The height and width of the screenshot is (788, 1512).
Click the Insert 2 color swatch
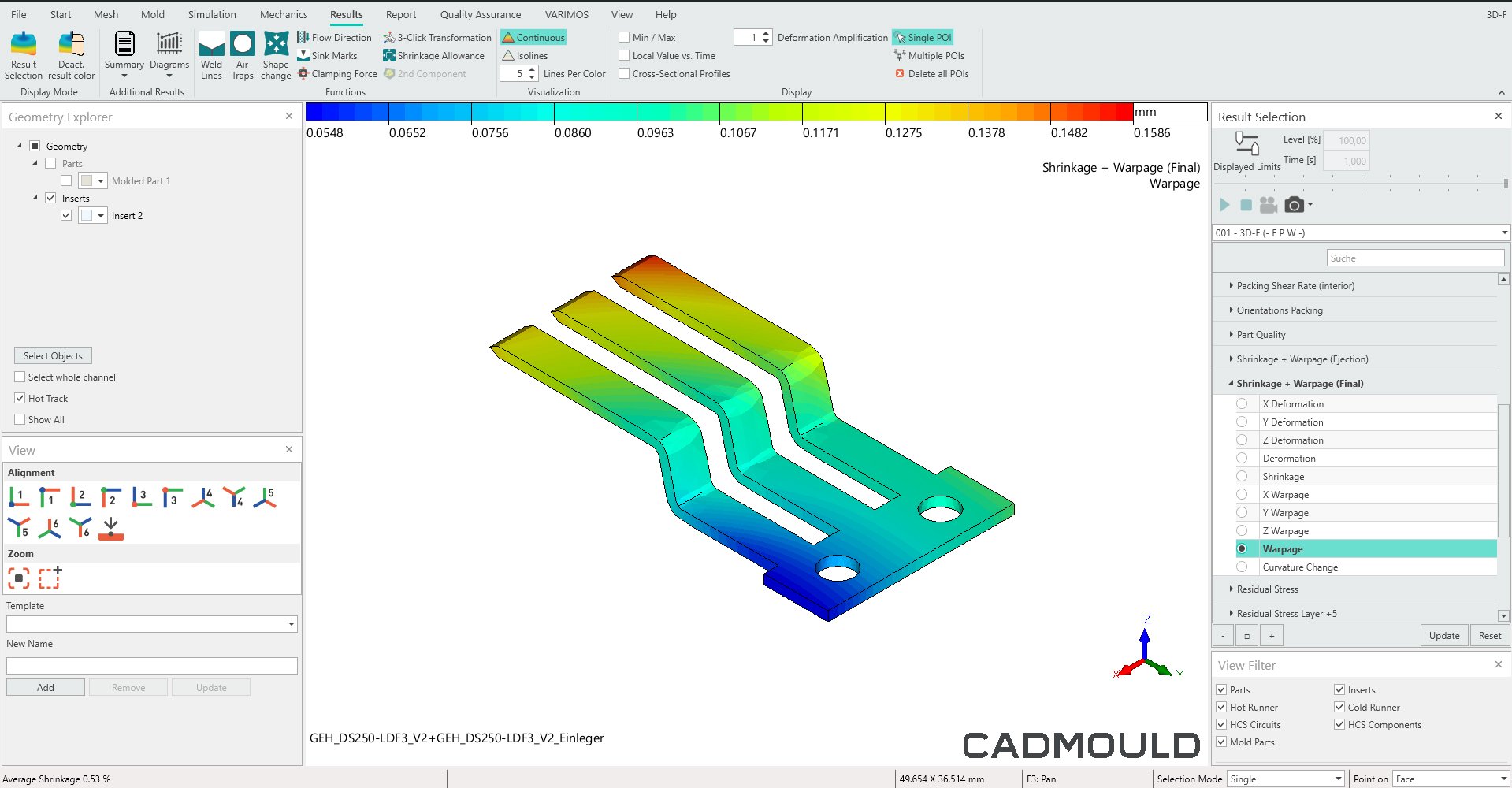pos(87,216)
